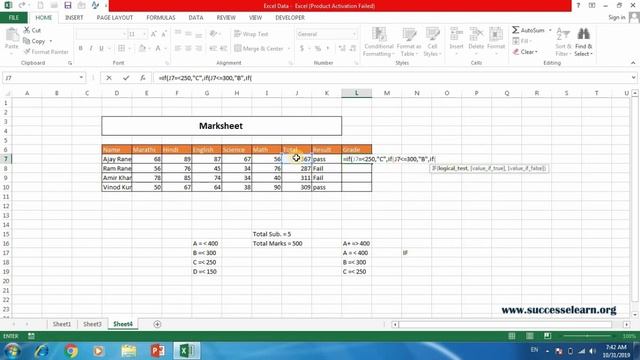
Task: Open the AutoSum dropdown arrow
Action: coord(550,30)
